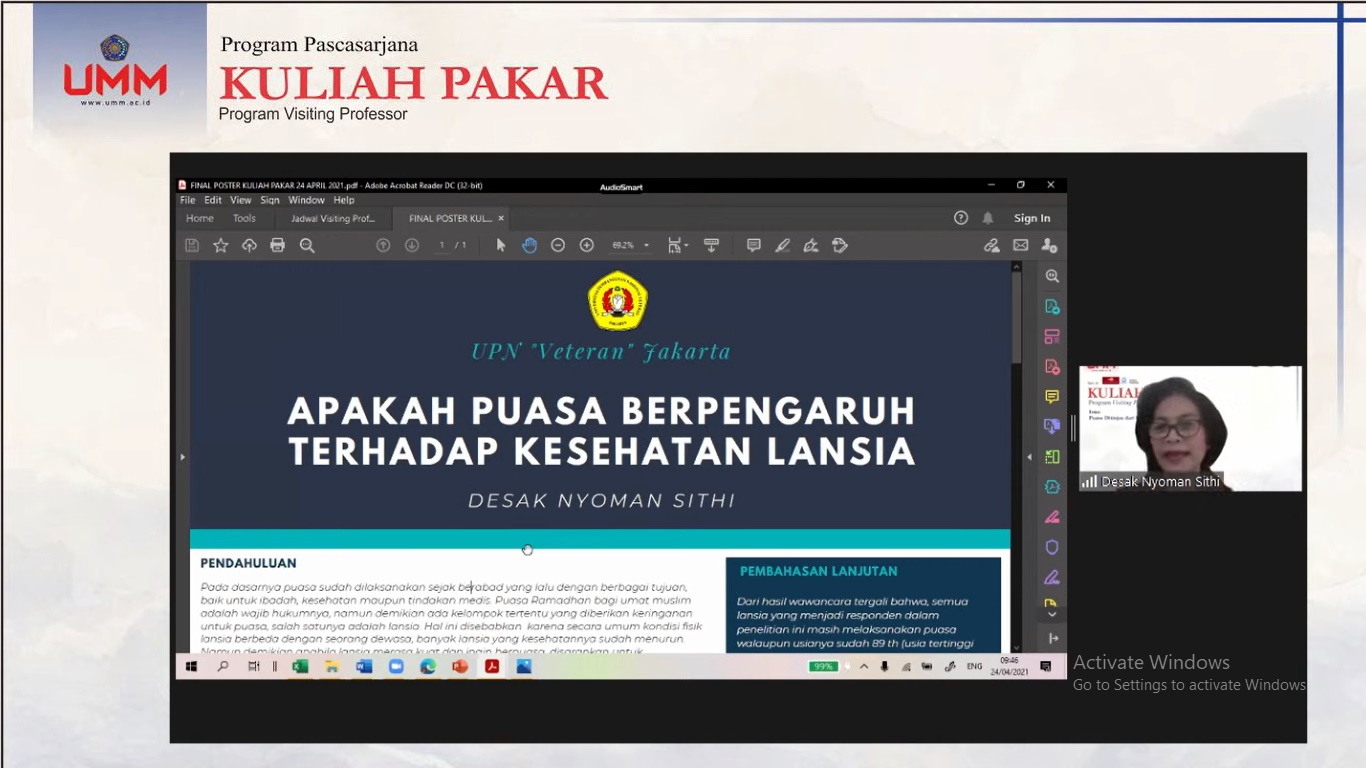The image size is (1366, 768).
Task: Open the View menu
Action: click(240, 200)
